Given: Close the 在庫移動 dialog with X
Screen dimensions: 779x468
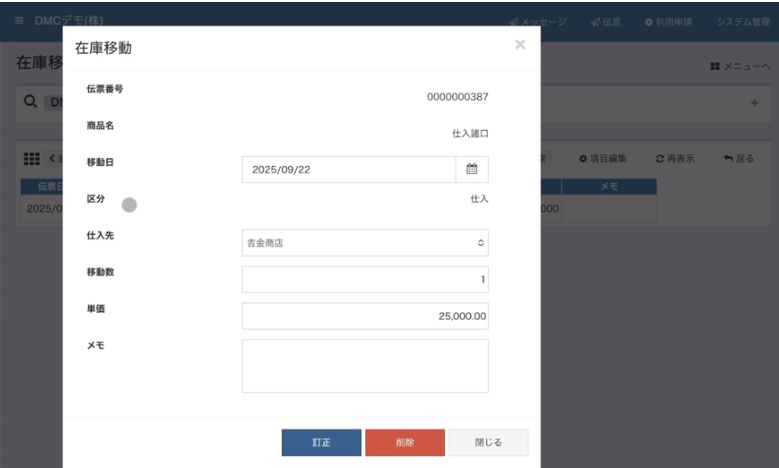Looking at the screenshot, I should pyautogui.click(x=520, y=45).
